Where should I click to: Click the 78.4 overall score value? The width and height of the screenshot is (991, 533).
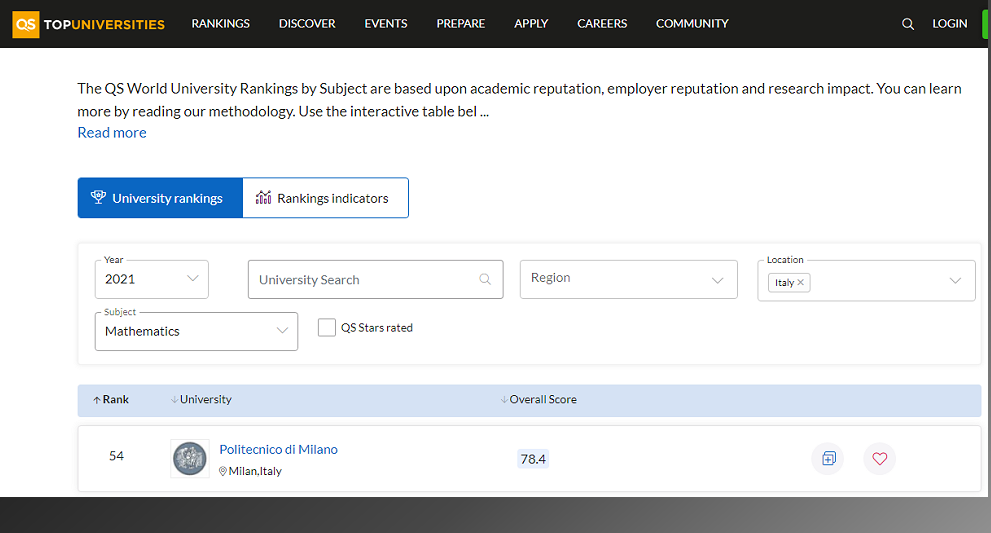533,459
